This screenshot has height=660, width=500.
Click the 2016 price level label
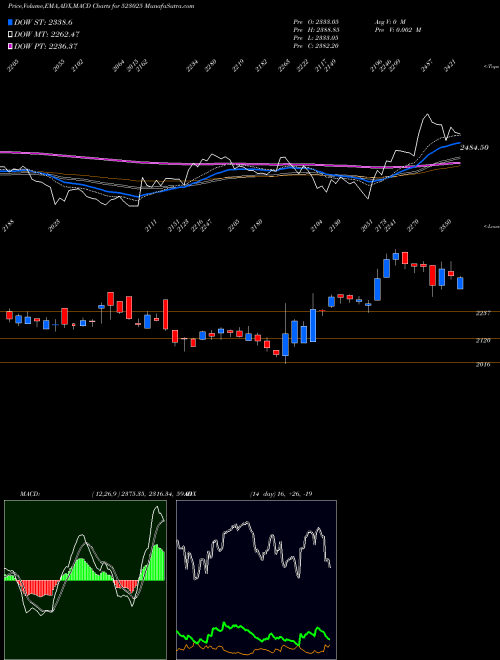[483, 365]
